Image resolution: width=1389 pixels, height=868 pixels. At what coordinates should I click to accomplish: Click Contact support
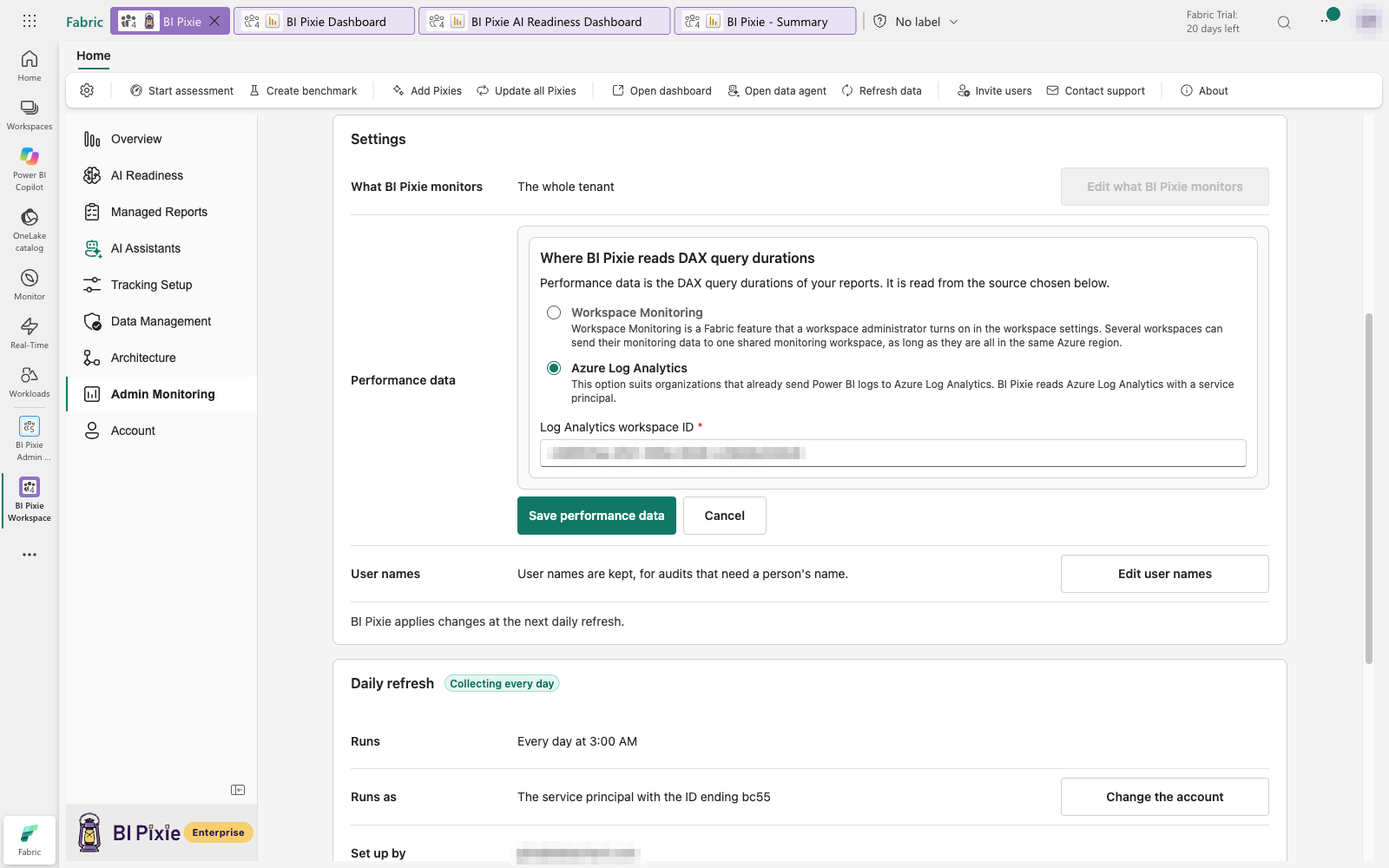click(x=1096, y=90)
